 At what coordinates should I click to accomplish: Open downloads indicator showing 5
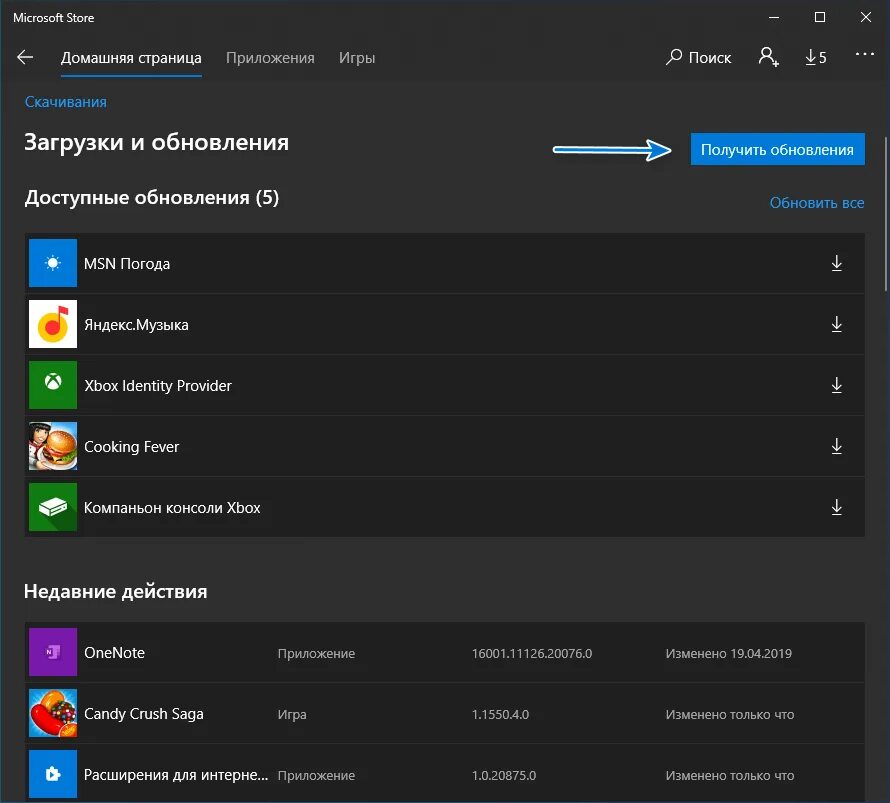(816, 57)
